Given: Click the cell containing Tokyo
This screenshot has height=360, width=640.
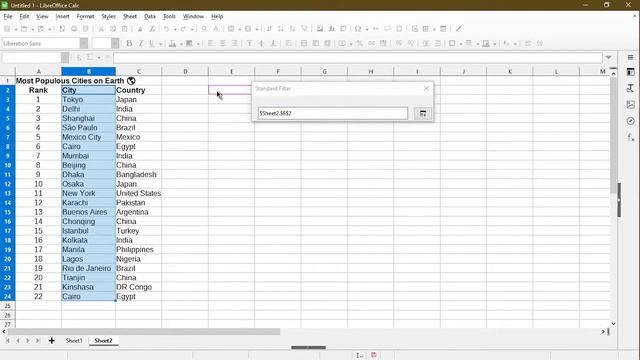Looking at the screenshot, I should click(88, 100).
